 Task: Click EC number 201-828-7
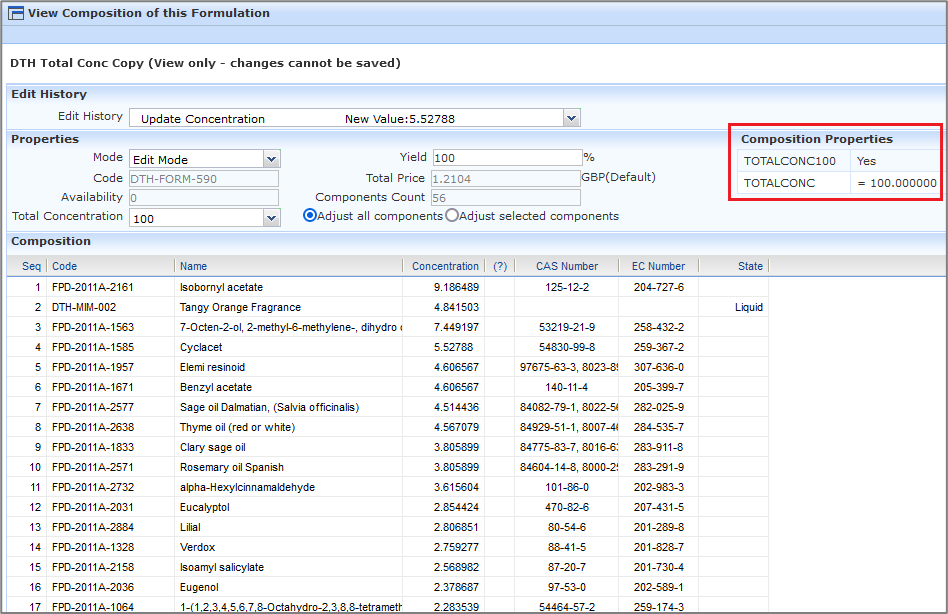(x=658, y=547)
